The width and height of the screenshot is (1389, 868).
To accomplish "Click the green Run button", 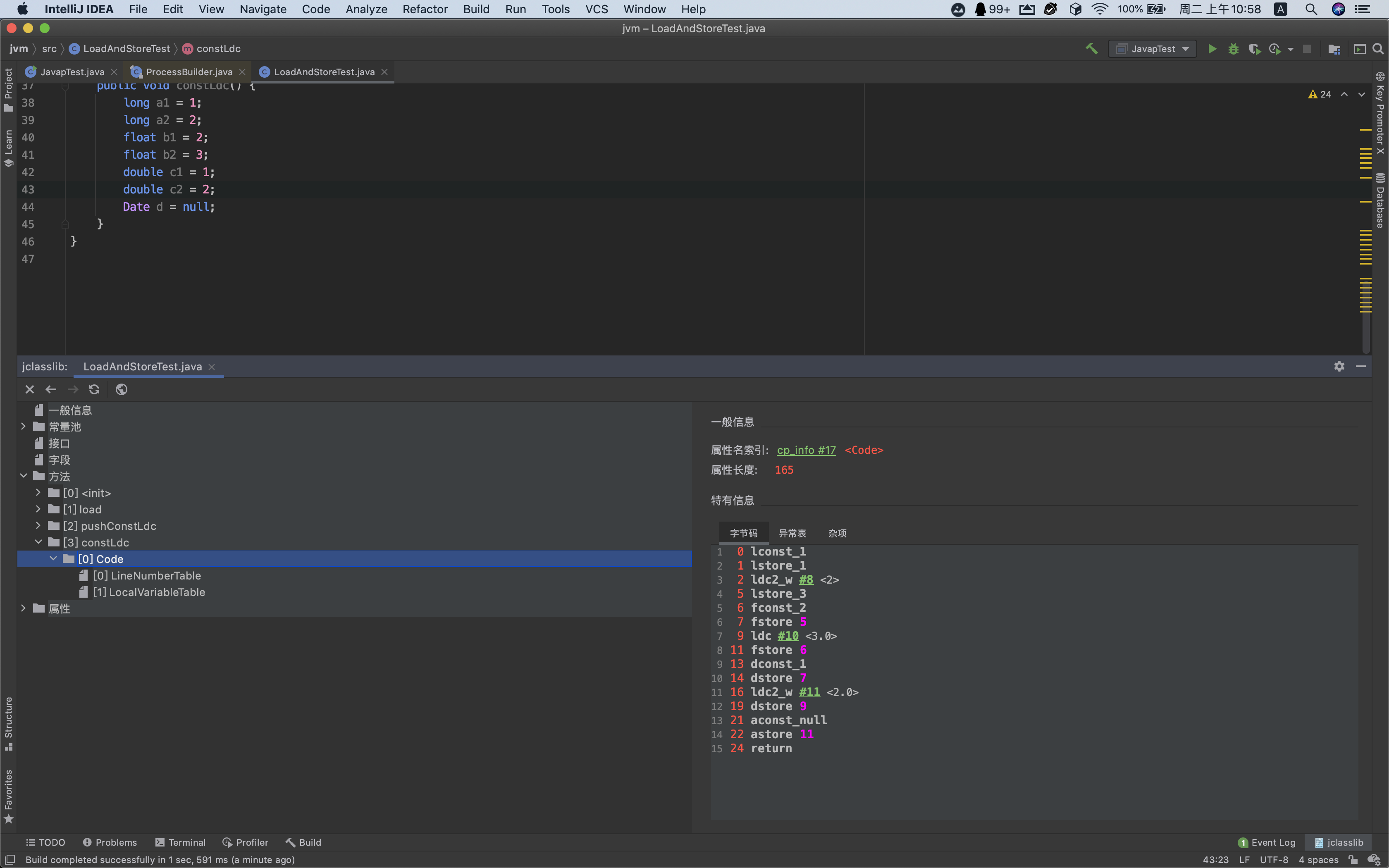I will point(1212,49).
